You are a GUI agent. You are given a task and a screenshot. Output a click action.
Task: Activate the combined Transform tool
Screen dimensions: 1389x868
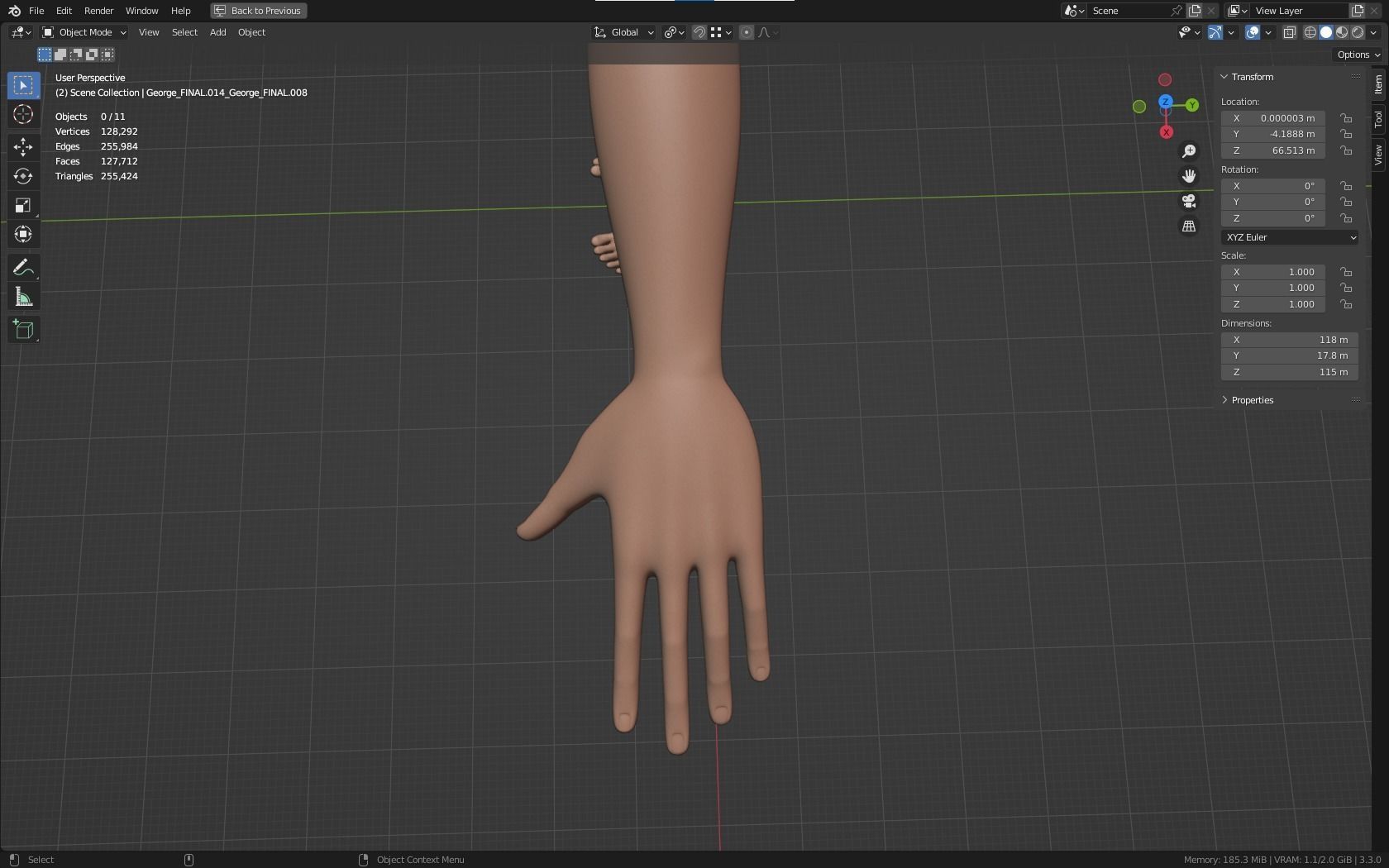tap(23, 234)
